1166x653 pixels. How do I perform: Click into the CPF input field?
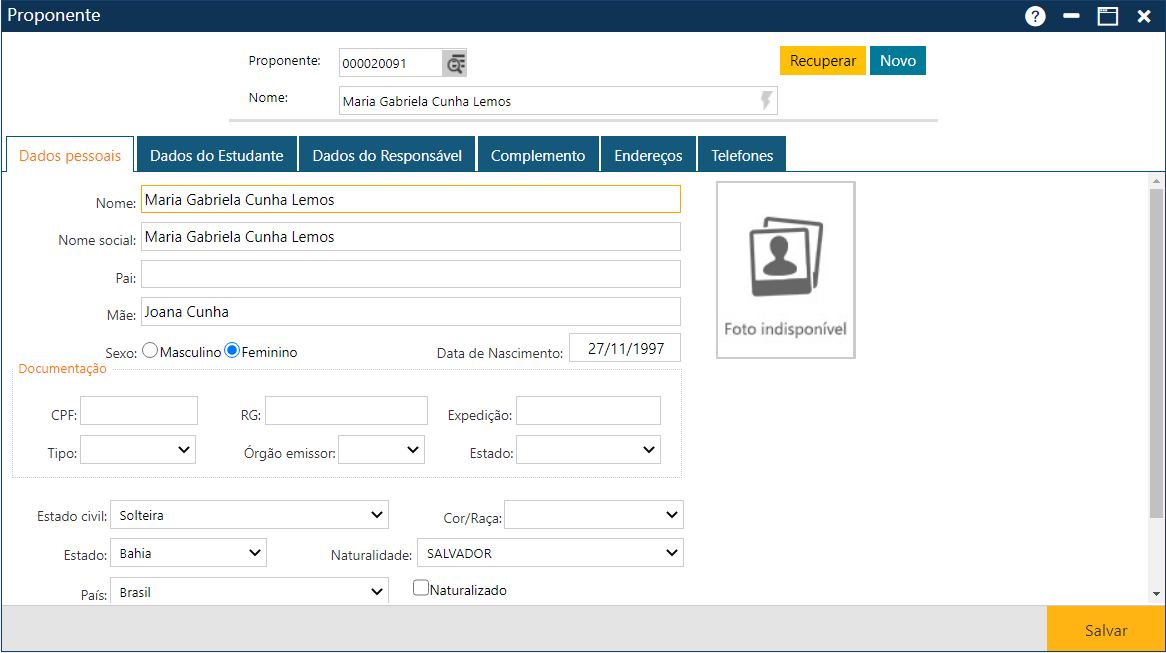(x=139, y=411)
